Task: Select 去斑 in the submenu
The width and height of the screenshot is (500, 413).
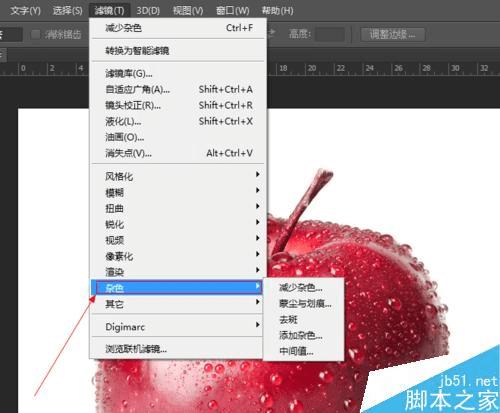Action: tap(303, 319)
